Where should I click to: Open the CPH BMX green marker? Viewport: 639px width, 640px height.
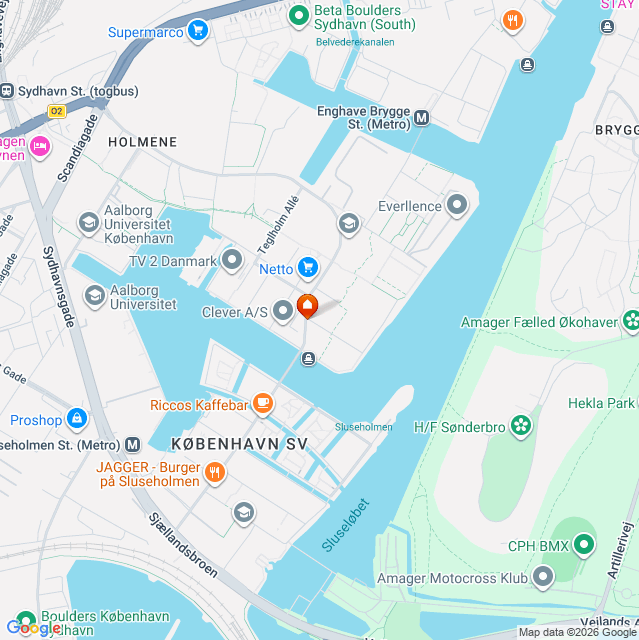(x=584, y=545)
